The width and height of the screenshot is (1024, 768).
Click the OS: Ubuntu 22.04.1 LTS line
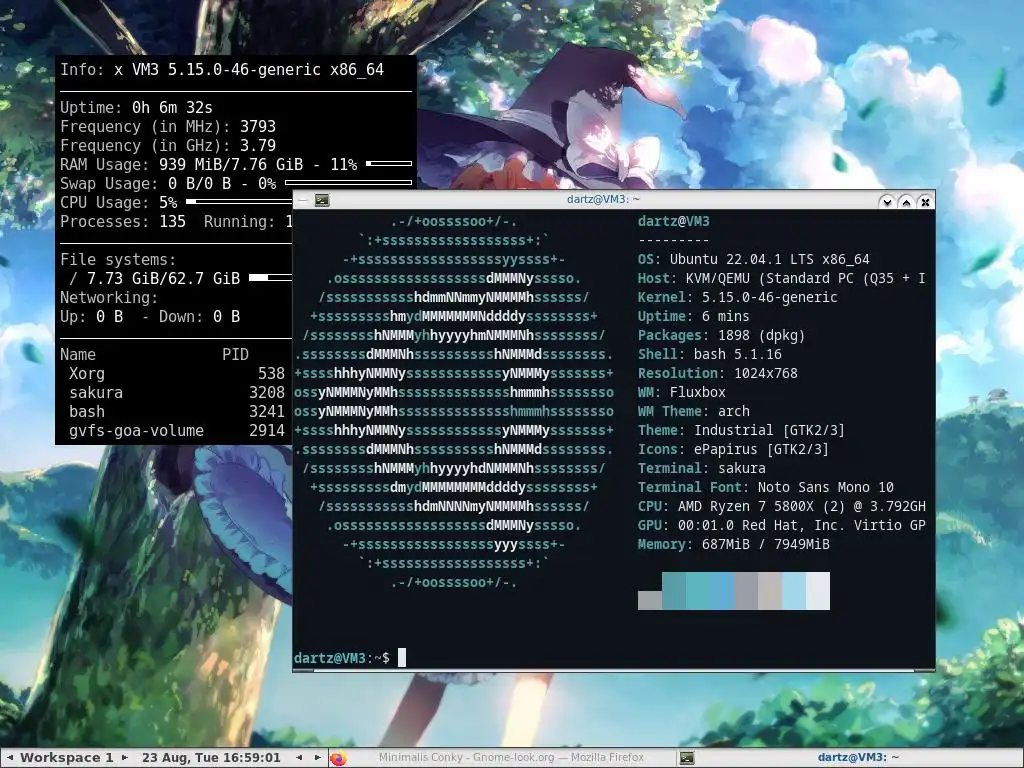click(754, 259)
